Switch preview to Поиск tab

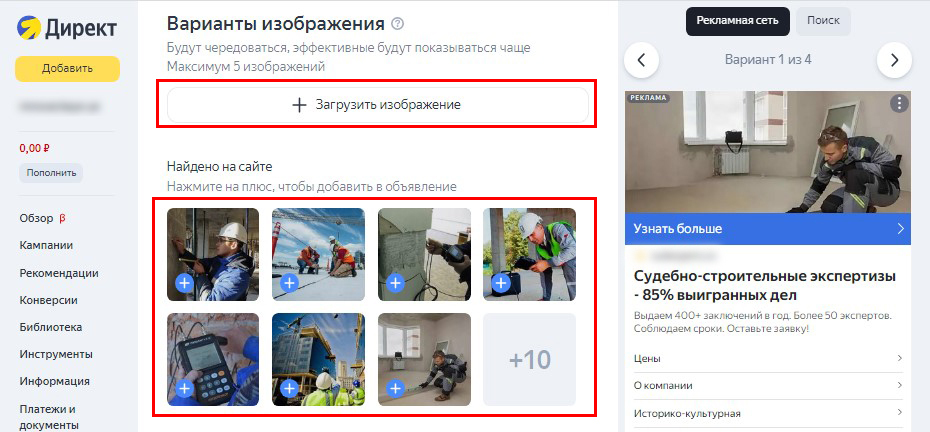823,21
